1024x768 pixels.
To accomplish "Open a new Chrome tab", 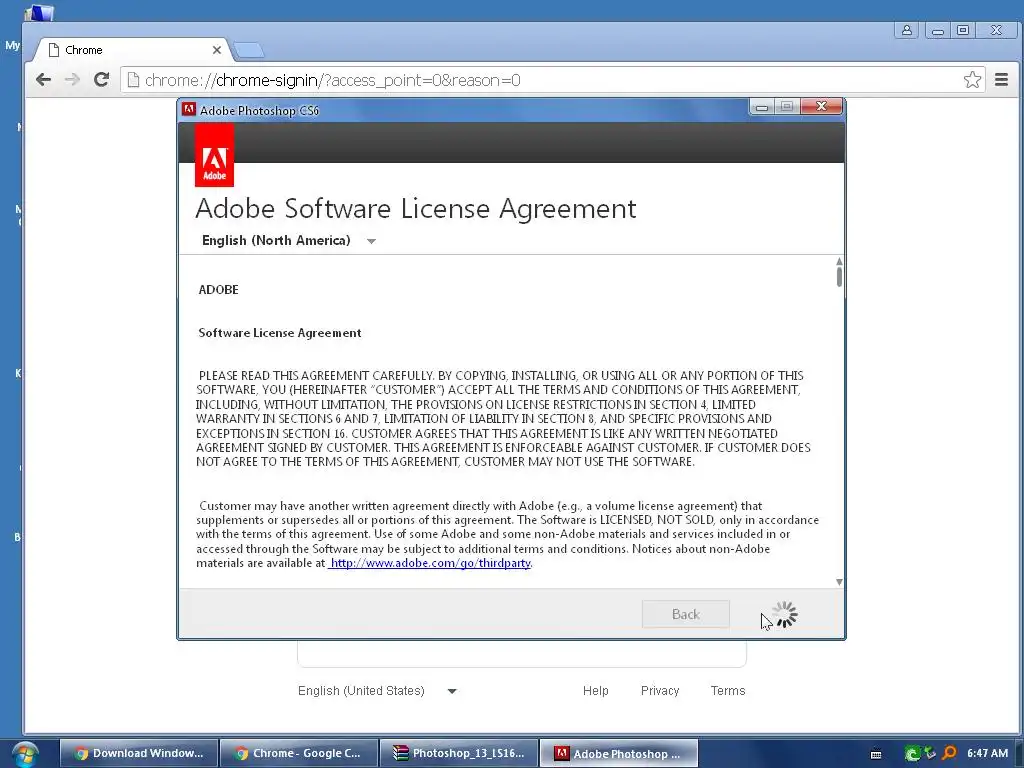I will (x=249, y=50).
